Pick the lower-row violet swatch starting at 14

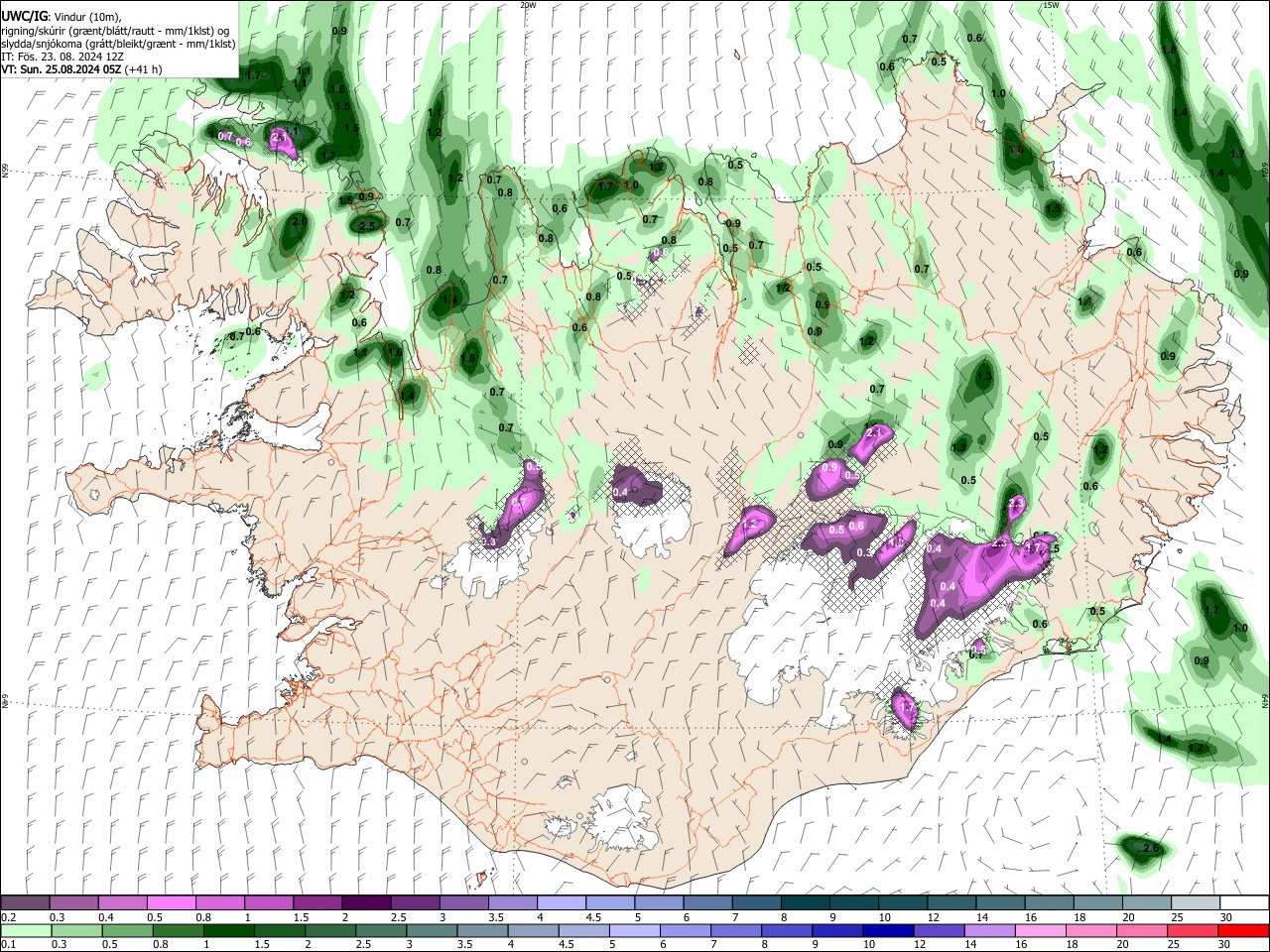pos(990,930)
